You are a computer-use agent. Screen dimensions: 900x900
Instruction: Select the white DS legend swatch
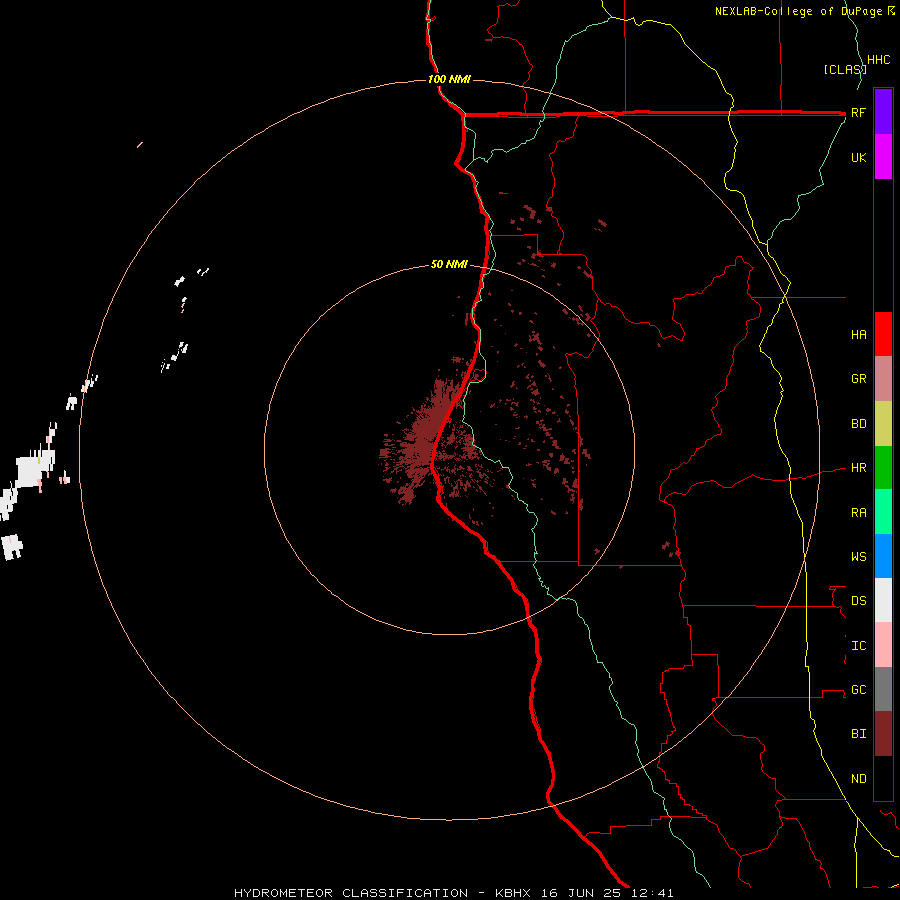tap(883, 600)
